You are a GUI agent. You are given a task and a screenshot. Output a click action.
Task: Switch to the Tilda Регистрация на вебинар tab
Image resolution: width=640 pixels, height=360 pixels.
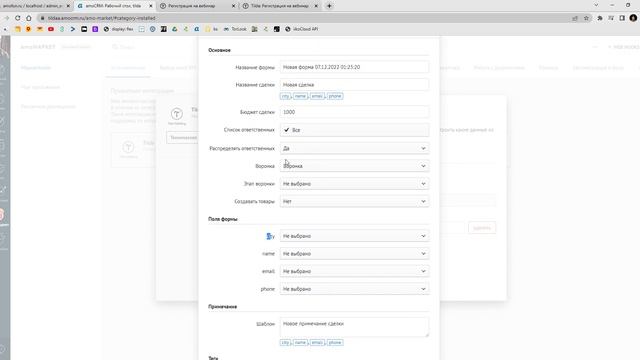pos(279,6)
